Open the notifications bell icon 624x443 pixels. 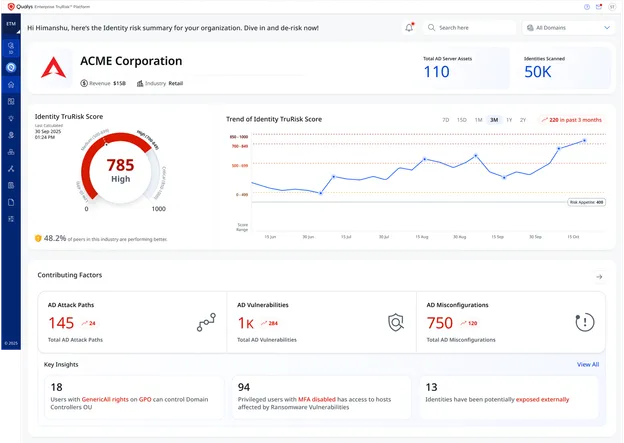point(409,28)
